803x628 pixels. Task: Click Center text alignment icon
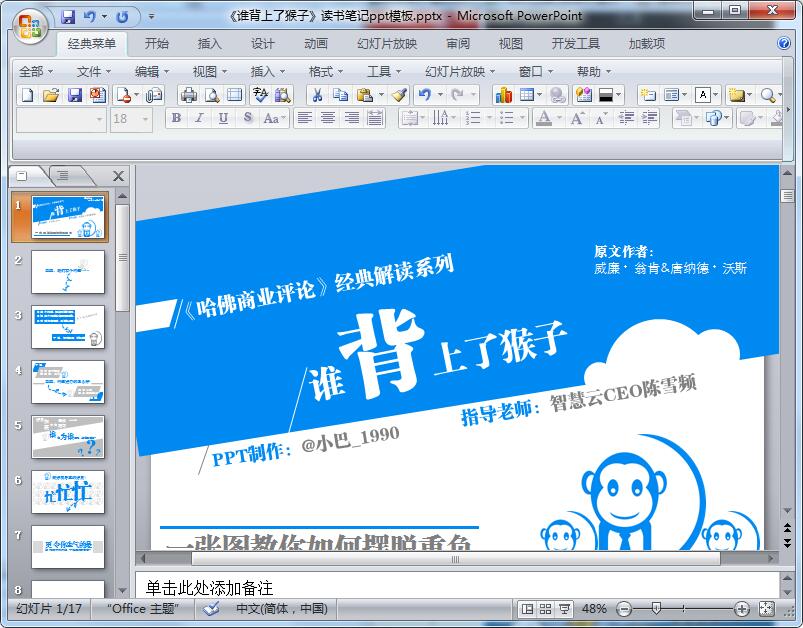click(328, 118)
